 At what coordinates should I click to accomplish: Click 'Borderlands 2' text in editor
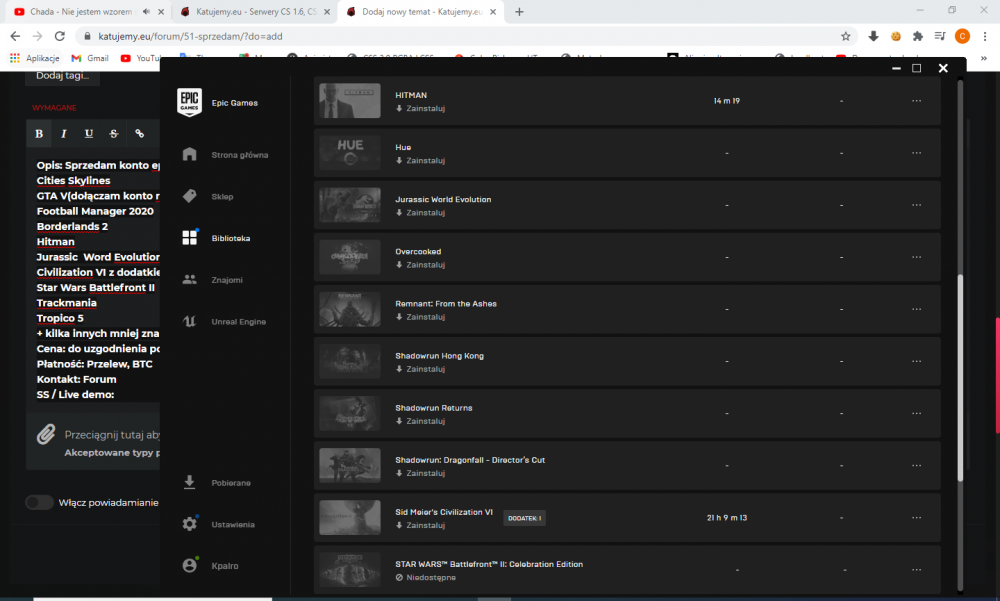click(72, 226)
